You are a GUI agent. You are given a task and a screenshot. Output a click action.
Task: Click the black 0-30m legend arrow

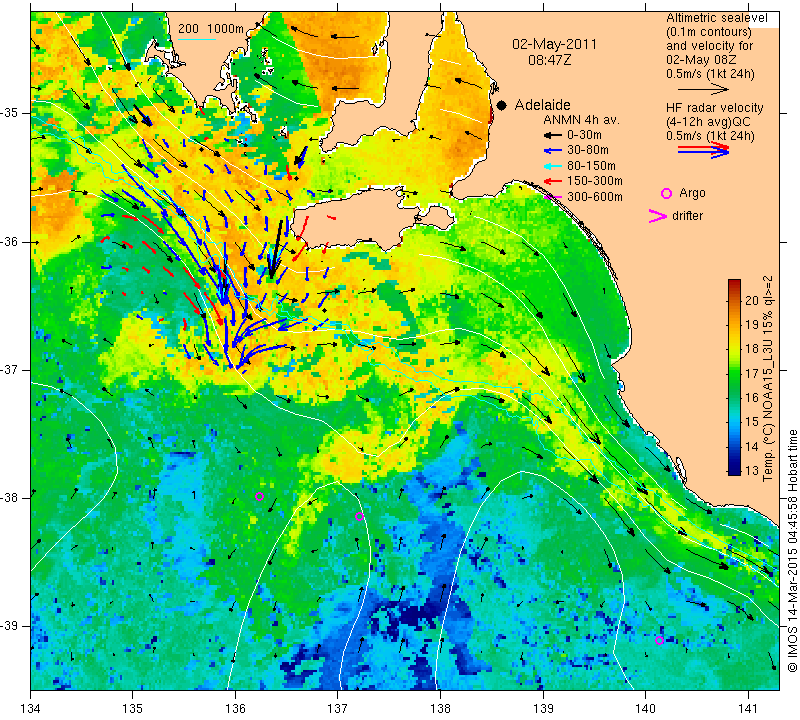click(553, 135)
